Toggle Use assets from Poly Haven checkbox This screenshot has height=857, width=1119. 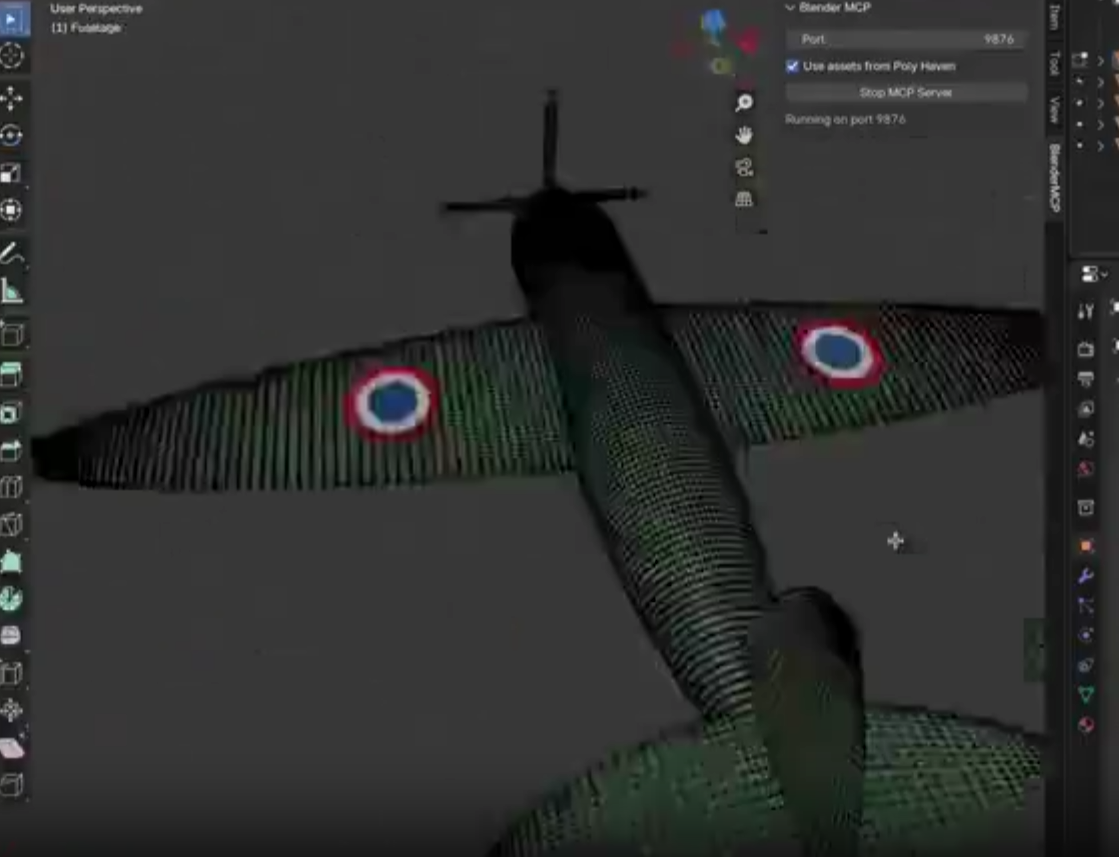pos(792,66)
